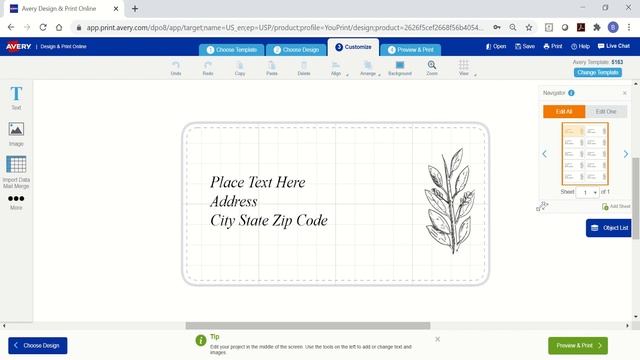Open the browser profile avatar

point(613,27)
